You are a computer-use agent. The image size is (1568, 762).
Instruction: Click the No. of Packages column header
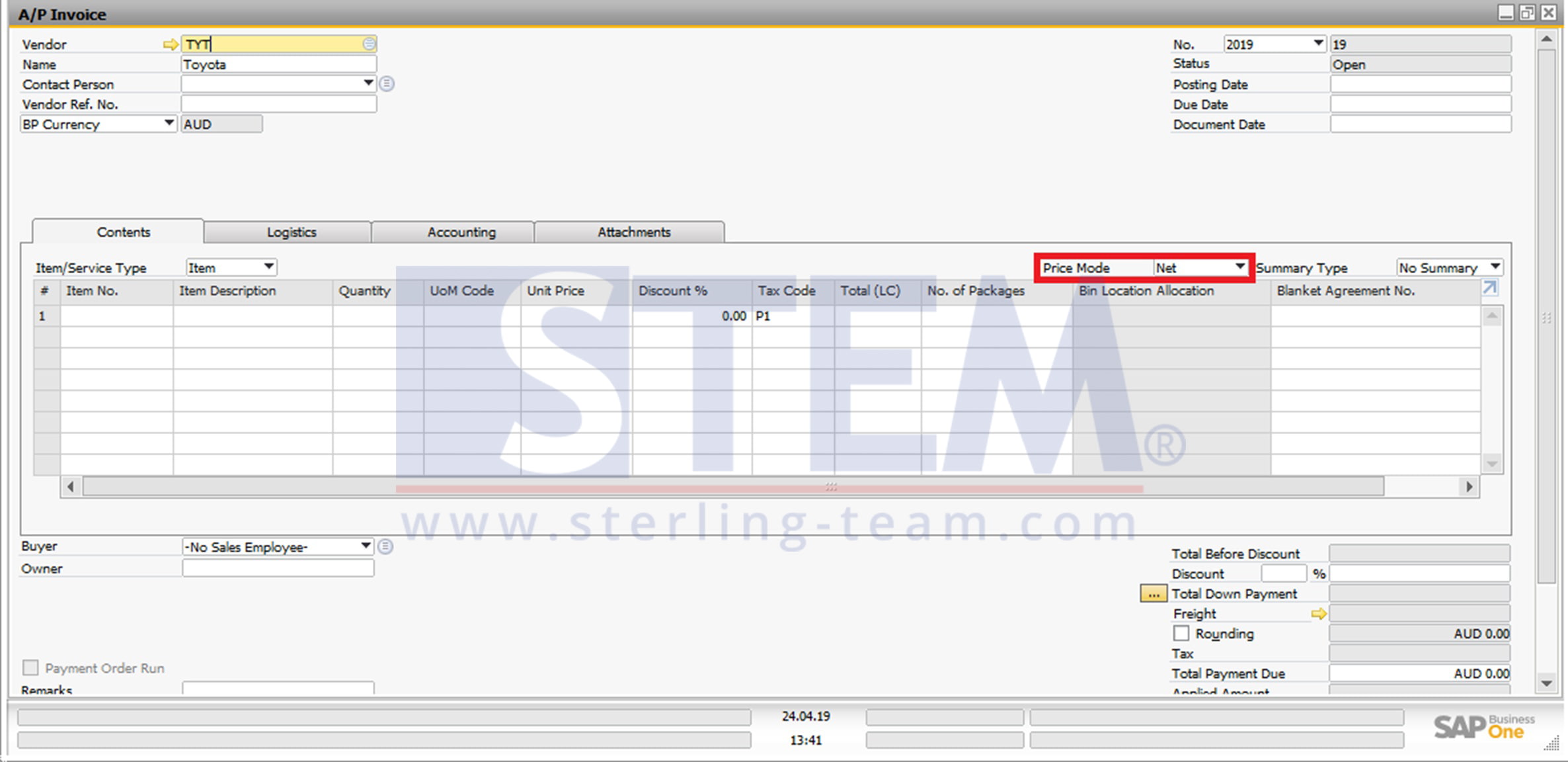pyautogui.click(x=997, y=291)
